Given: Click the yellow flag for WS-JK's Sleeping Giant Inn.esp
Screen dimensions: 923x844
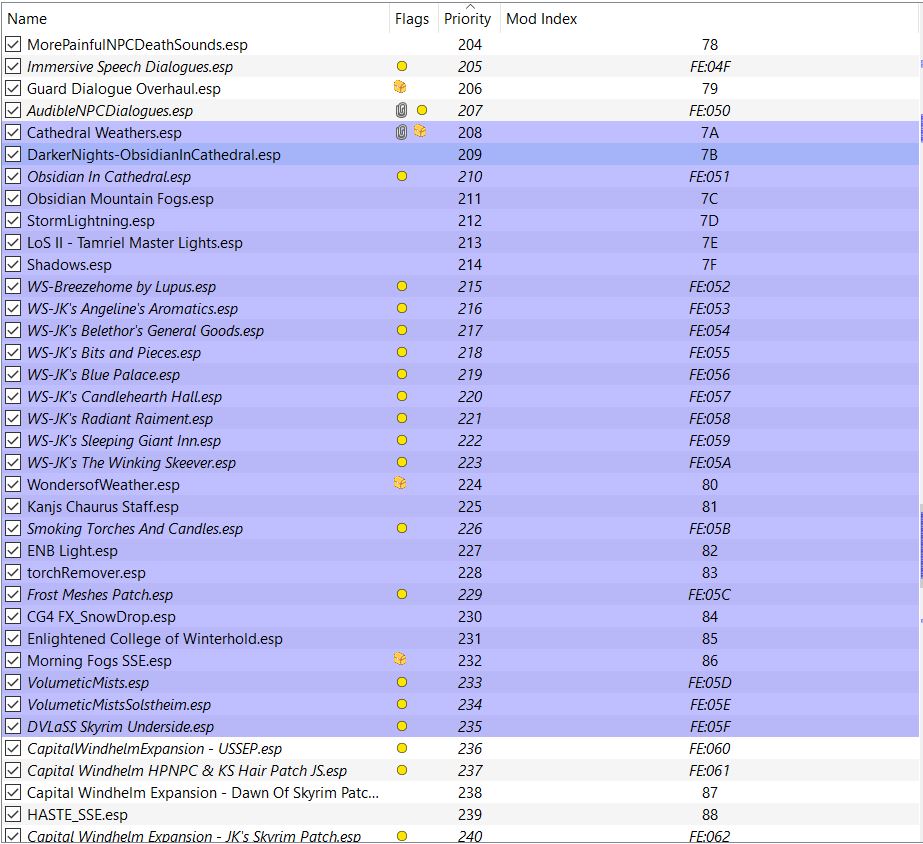Looking at the screenshot, I should click(x=402, y=440).
